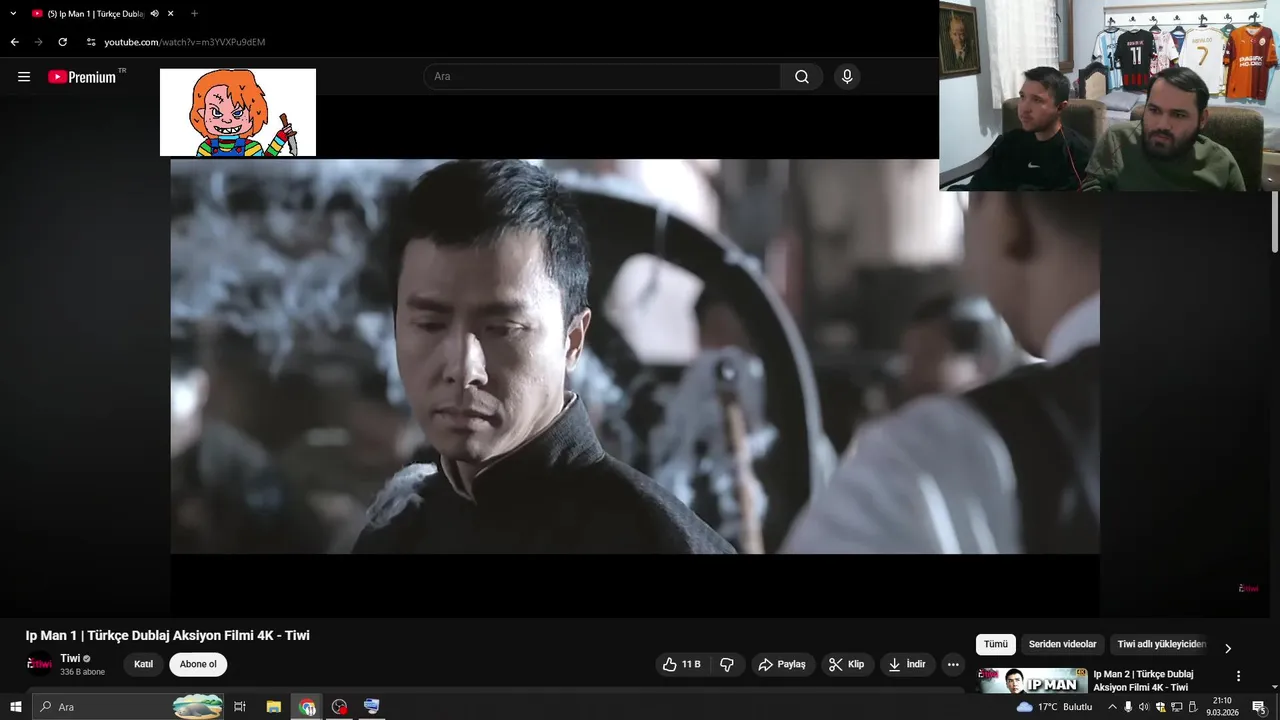Select Tiwi adlı yükleyiciden chip
The height and width of the screenshot is (720, 1280).
click(x=1161, y=645)
